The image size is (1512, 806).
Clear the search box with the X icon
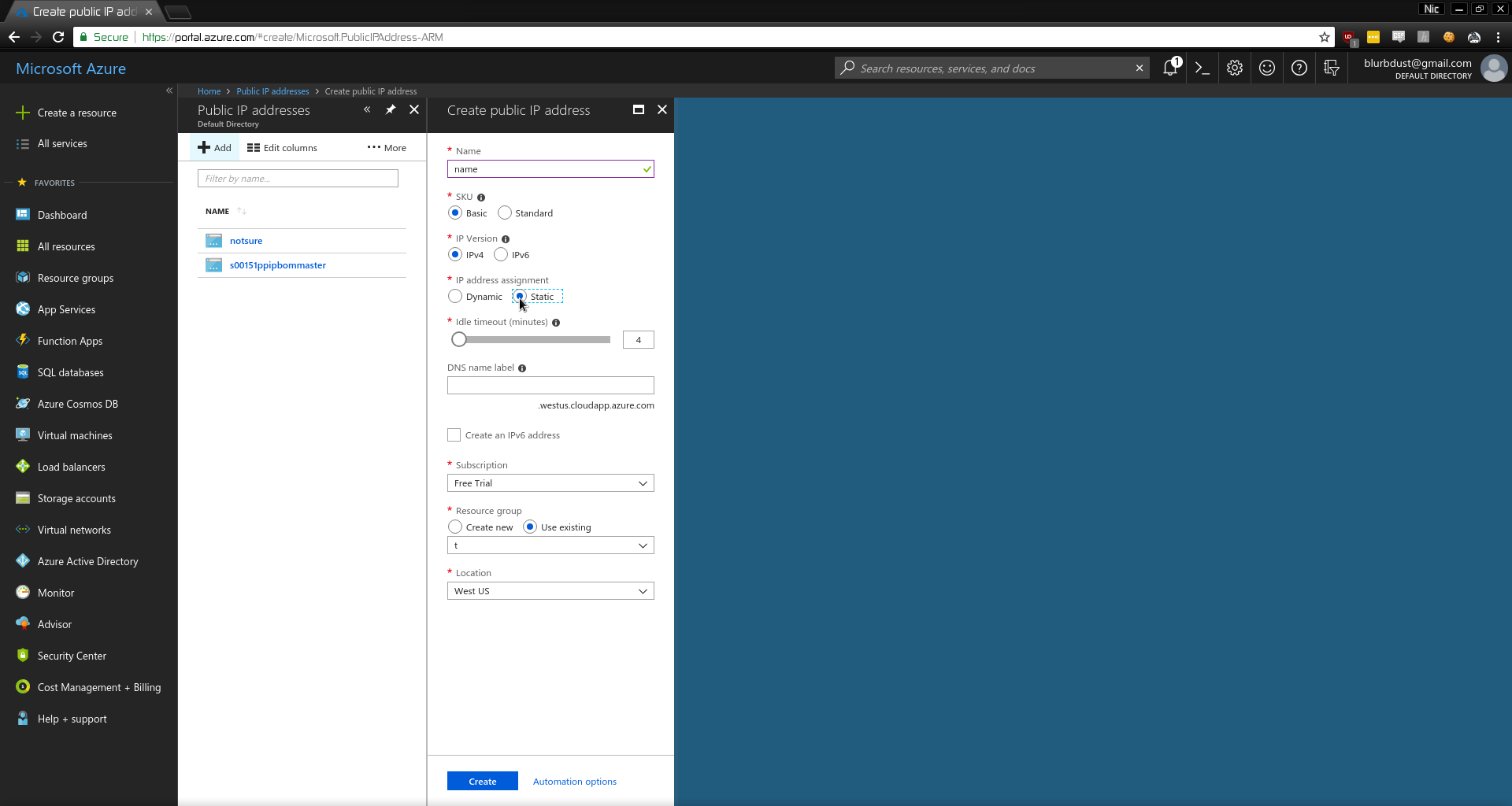click(x=1140, y=68)
